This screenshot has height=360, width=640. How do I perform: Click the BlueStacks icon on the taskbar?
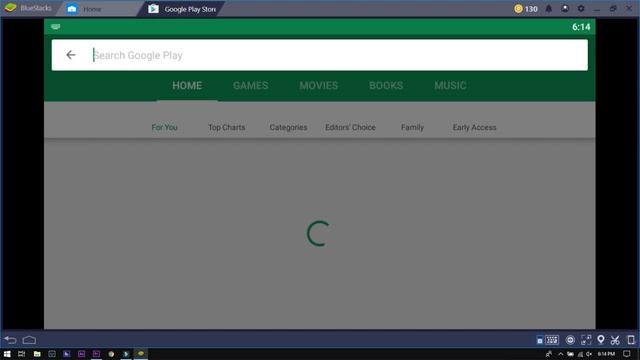[x=141, y=354]
